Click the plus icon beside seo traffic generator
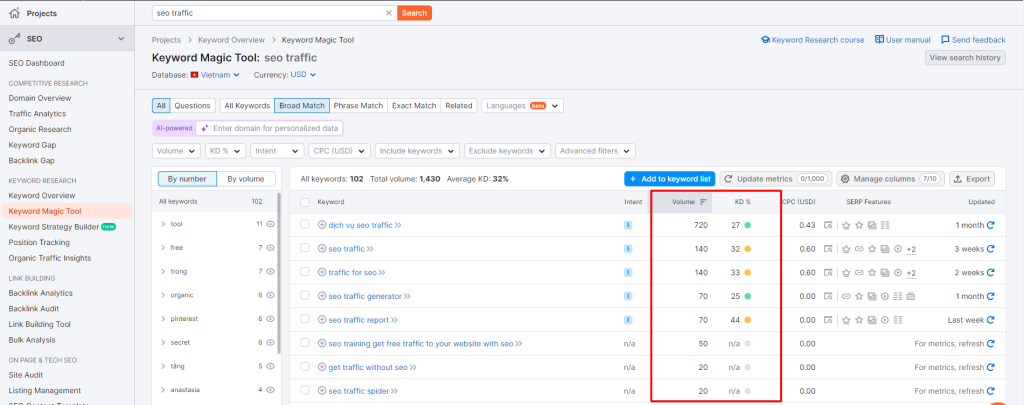The width and height of the screenshot is (1024, 405). click(x=322, y=296)
